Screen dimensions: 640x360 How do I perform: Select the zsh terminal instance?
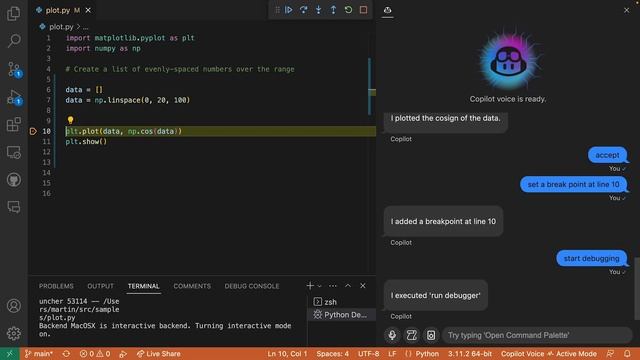pyautogui.click(x=341, y=302)
